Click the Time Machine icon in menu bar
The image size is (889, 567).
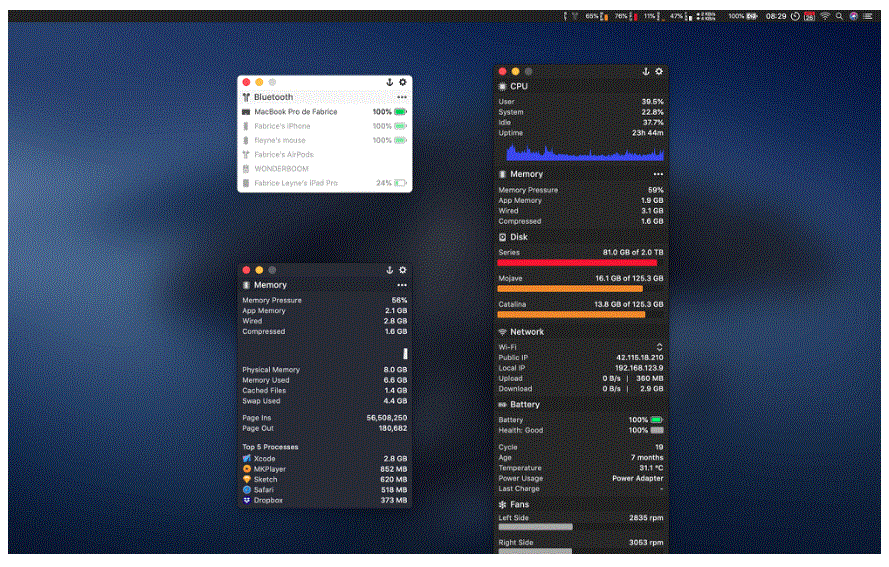tap(795, 16)
